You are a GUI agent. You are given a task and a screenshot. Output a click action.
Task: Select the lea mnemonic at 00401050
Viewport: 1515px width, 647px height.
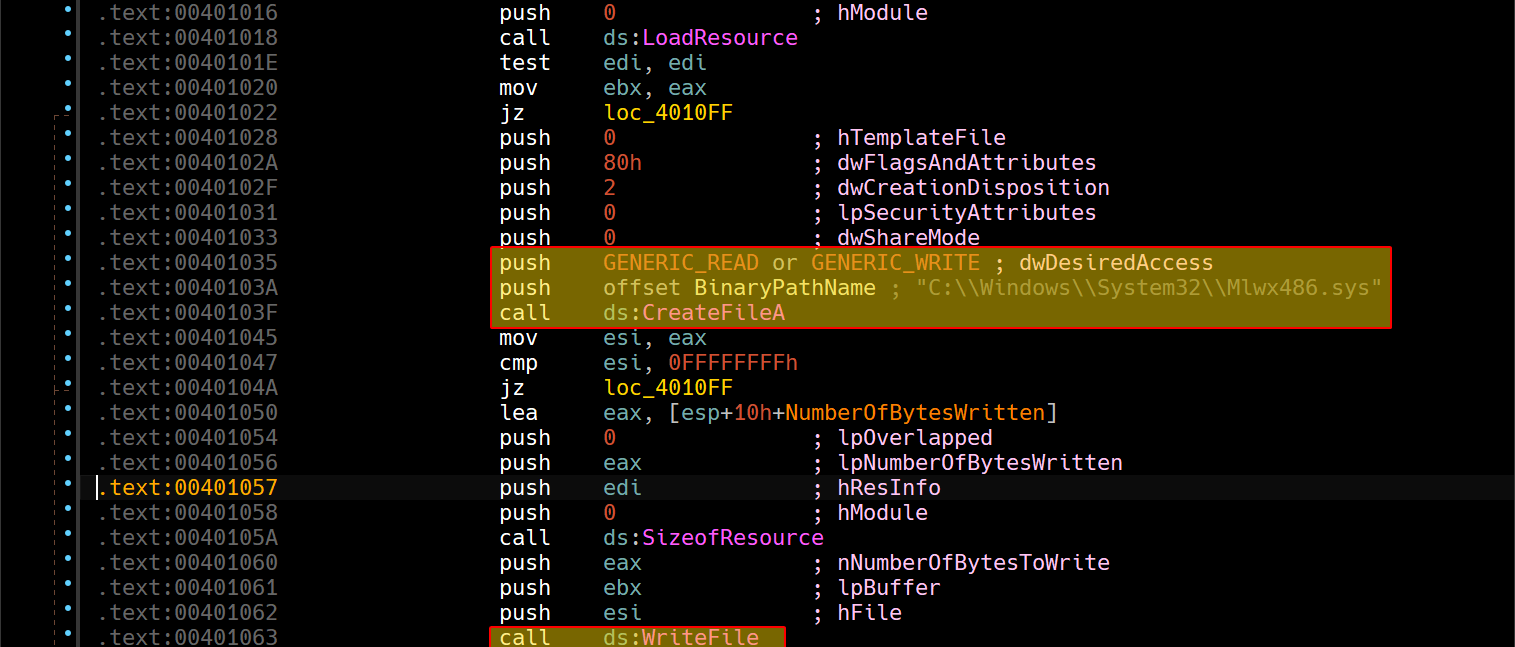coord(518,413)
